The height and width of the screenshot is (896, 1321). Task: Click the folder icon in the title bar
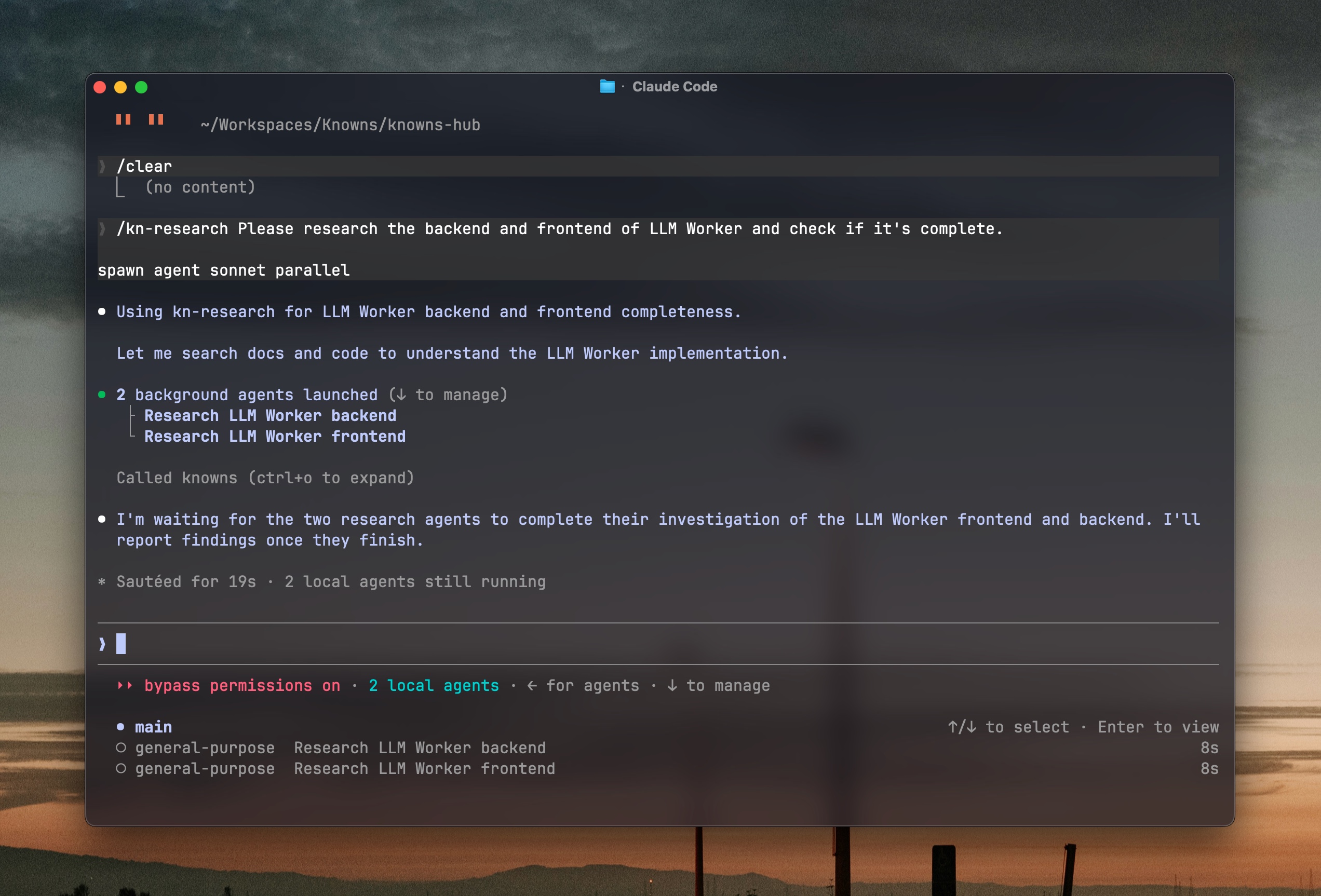[607, 86]
